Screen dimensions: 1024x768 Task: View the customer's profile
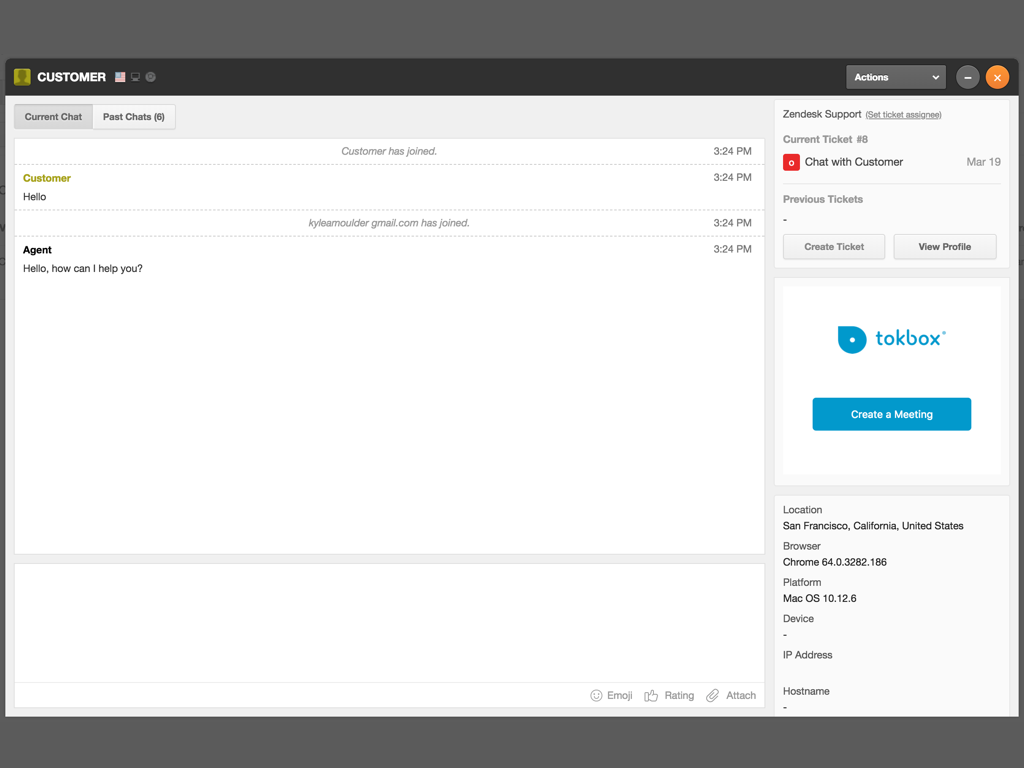click(944, 246)
